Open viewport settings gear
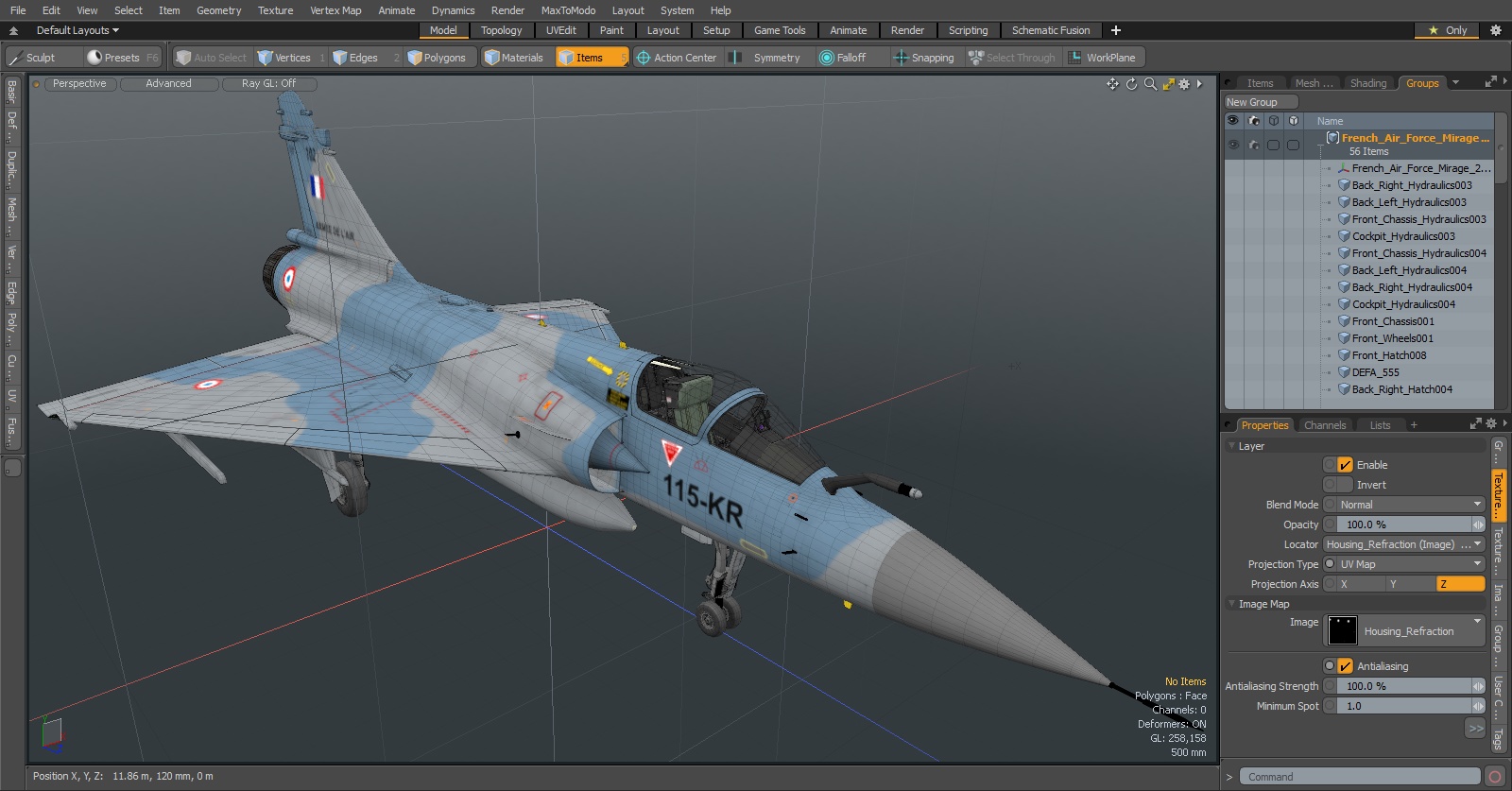Viewport: 1512px width, 791px height. click(x=1184, y=84)
